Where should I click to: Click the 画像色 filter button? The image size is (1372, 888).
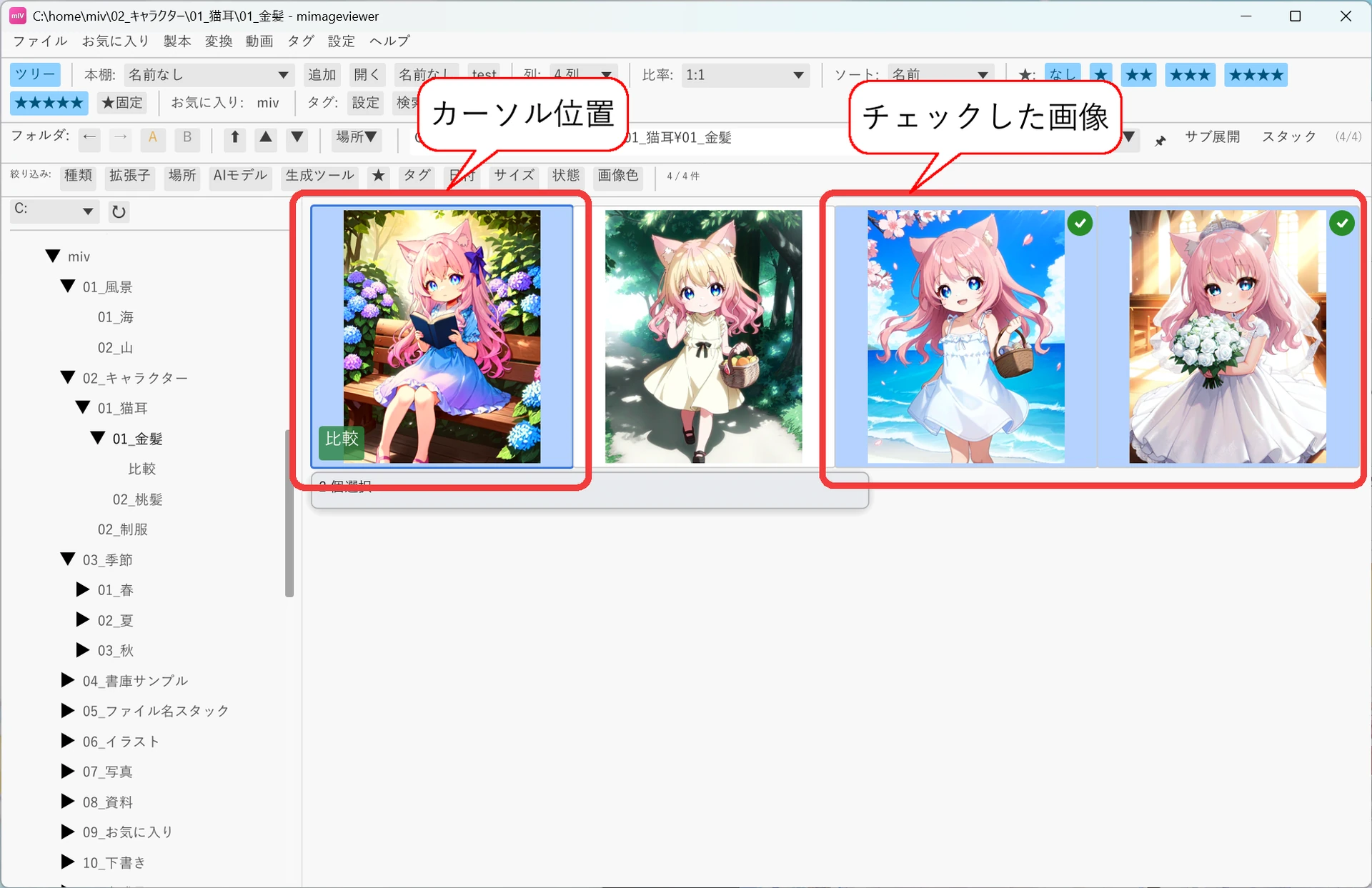click(x=618, y=176)
